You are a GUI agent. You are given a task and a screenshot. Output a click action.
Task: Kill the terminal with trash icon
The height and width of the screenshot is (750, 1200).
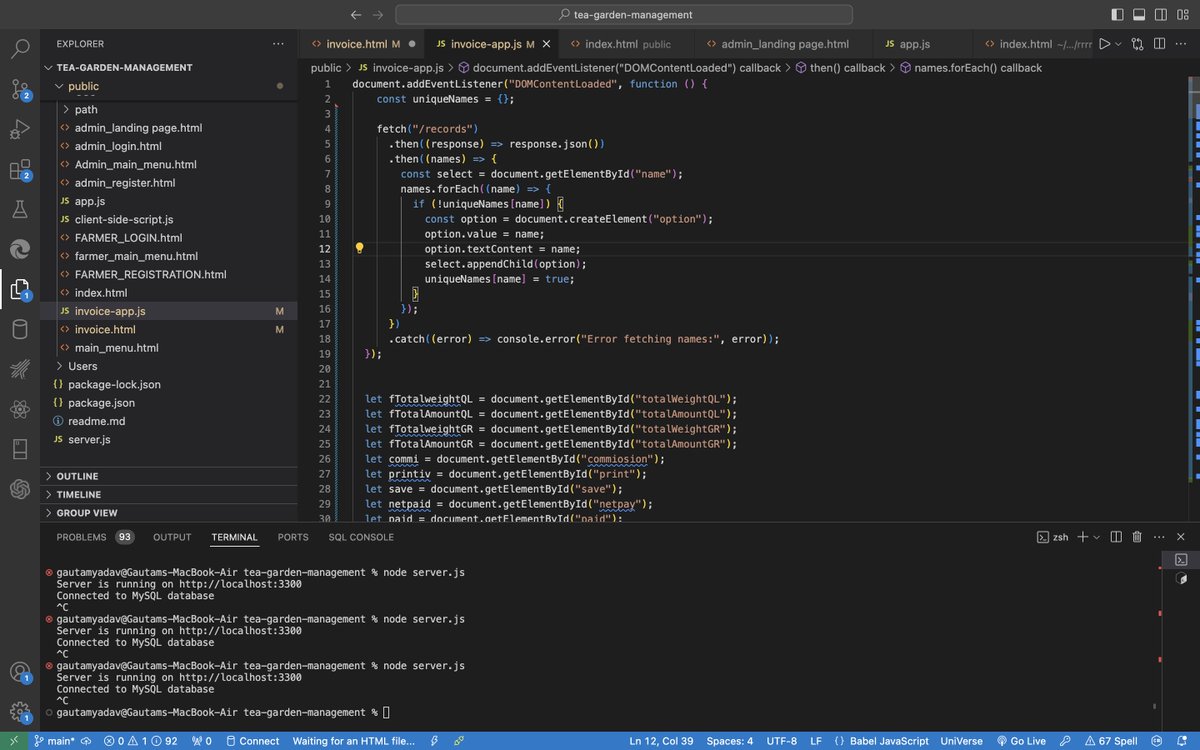click(1137, 537)
